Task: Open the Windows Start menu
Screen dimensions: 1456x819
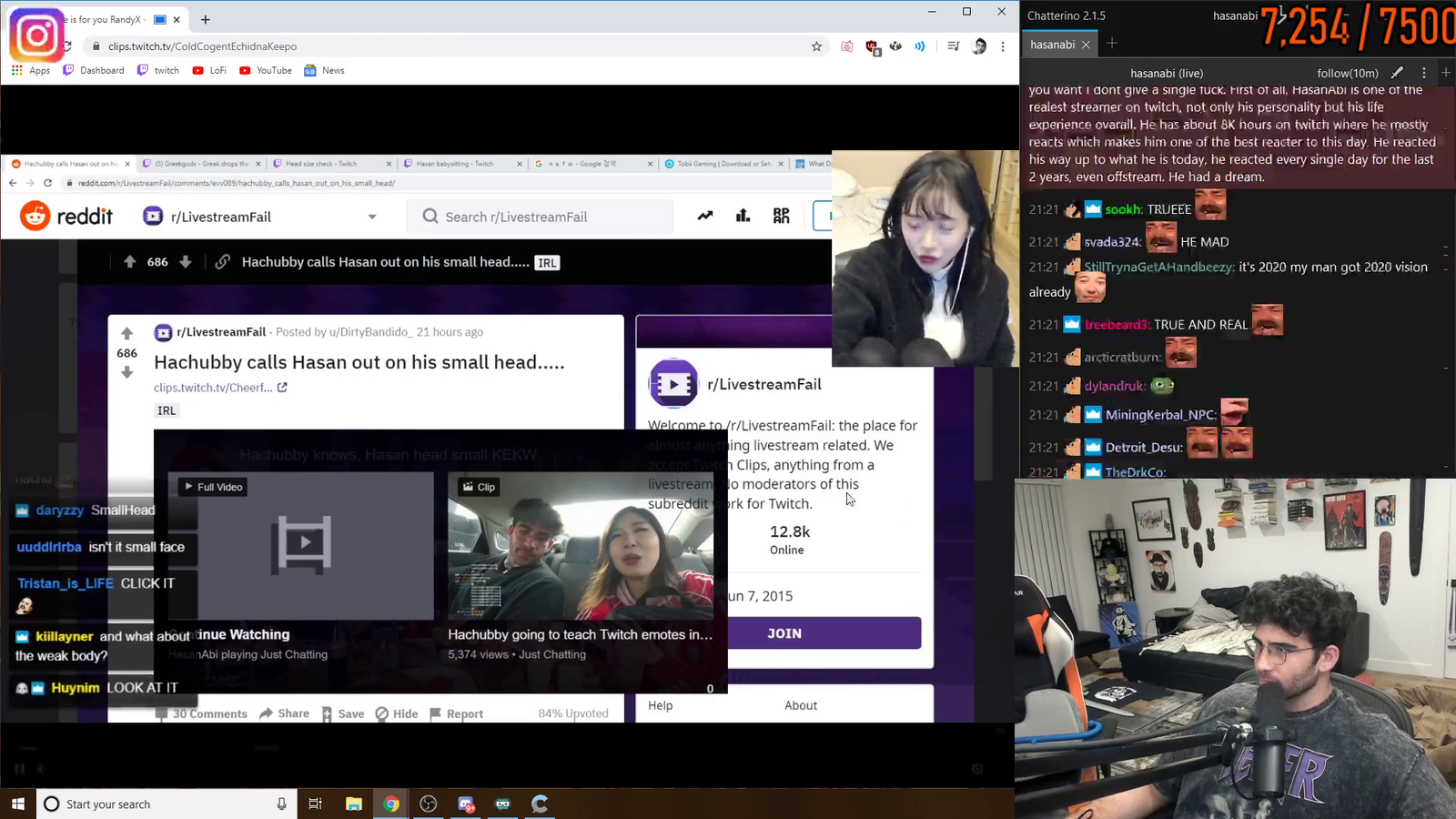Action: click(x=18, y=804)
